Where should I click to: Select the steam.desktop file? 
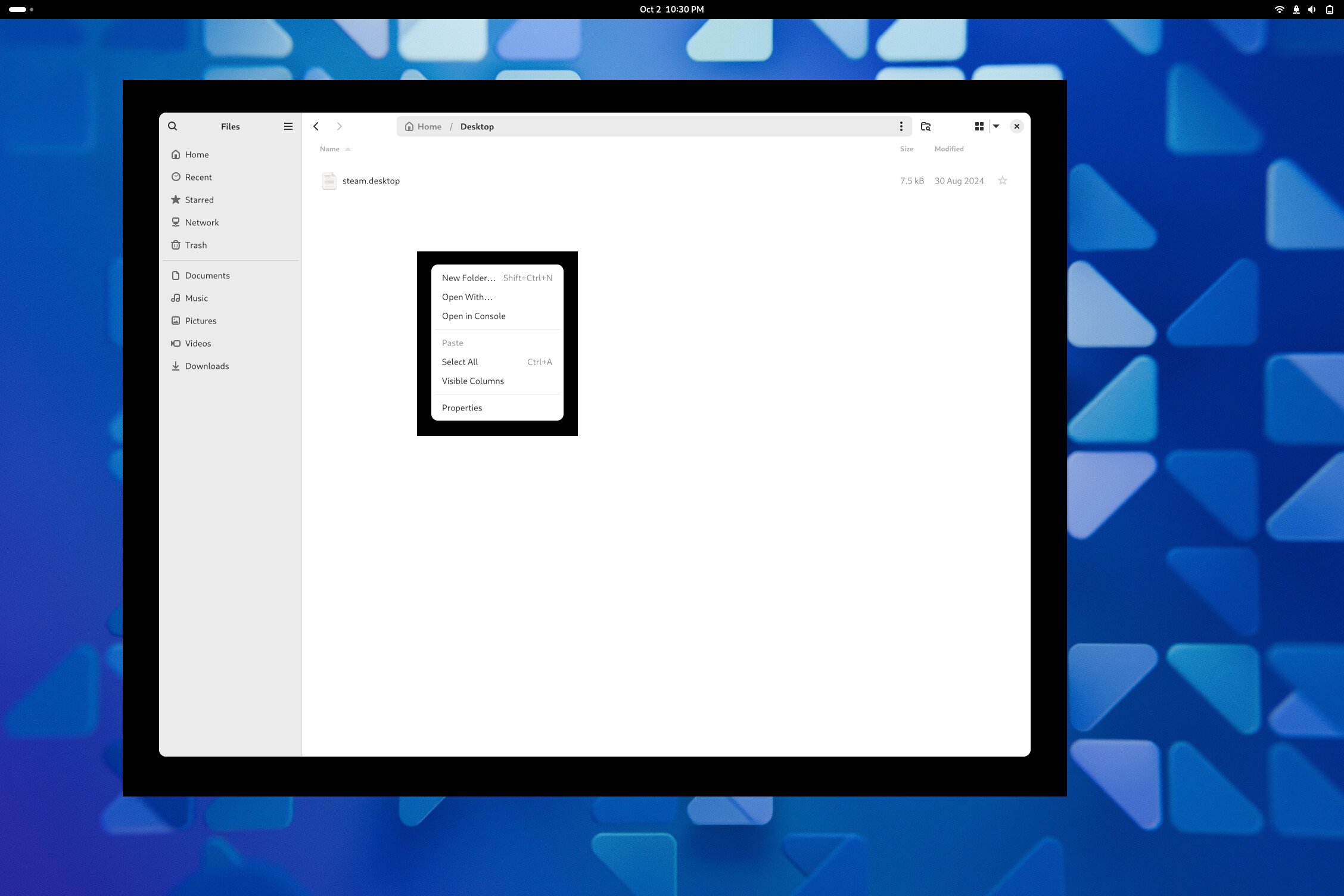pyautogui.click(x=666, y=181)
